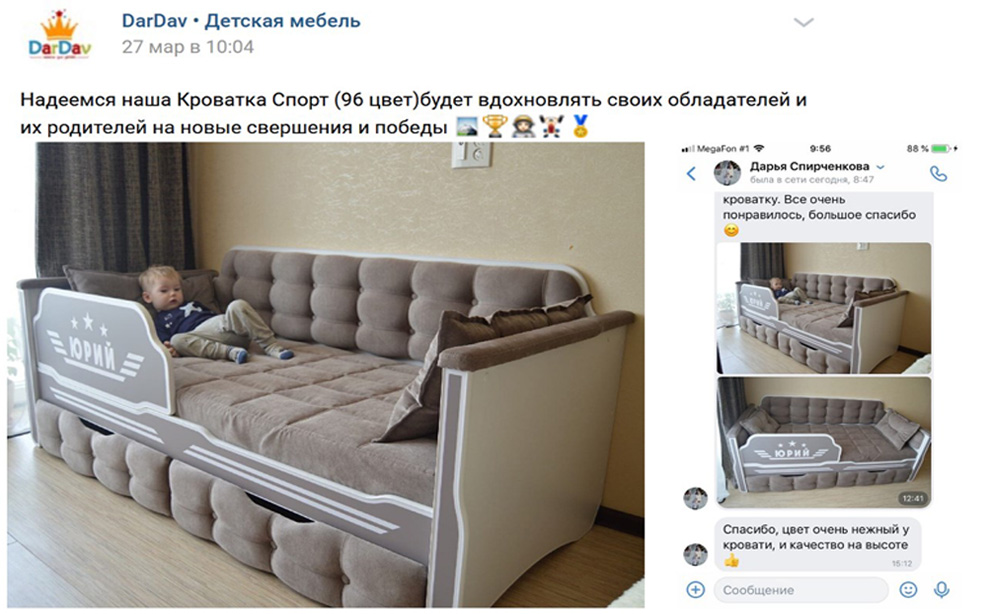Open second bed photo with ЮРИЙ headboard
Screen dimensions: 991x614
coord(824,442)
